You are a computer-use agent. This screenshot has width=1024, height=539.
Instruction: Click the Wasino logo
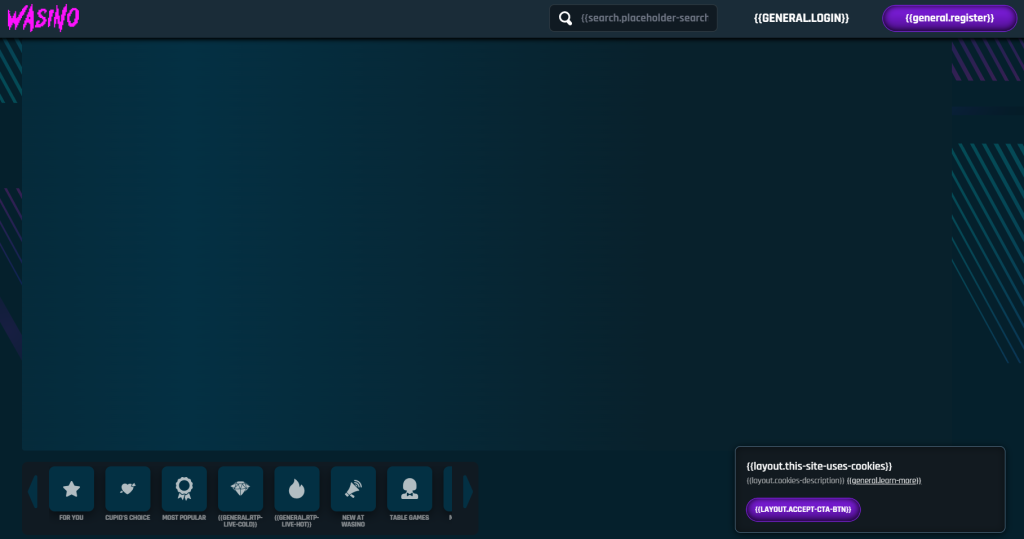coord(43,17)
